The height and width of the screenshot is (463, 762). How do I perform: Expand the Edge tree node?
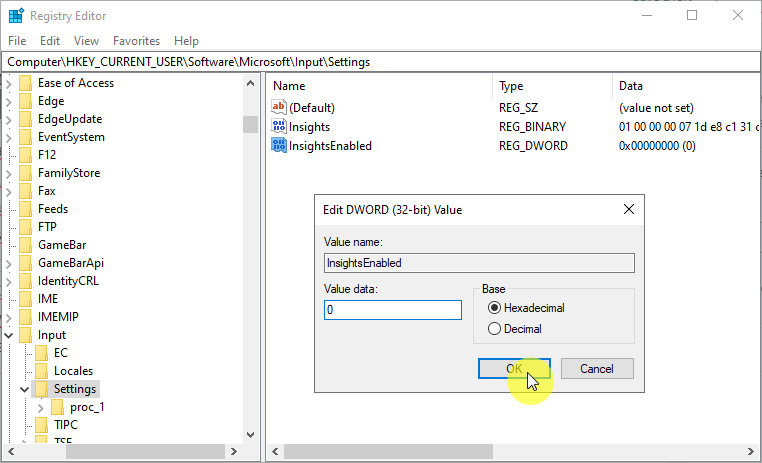click(9, 101)
